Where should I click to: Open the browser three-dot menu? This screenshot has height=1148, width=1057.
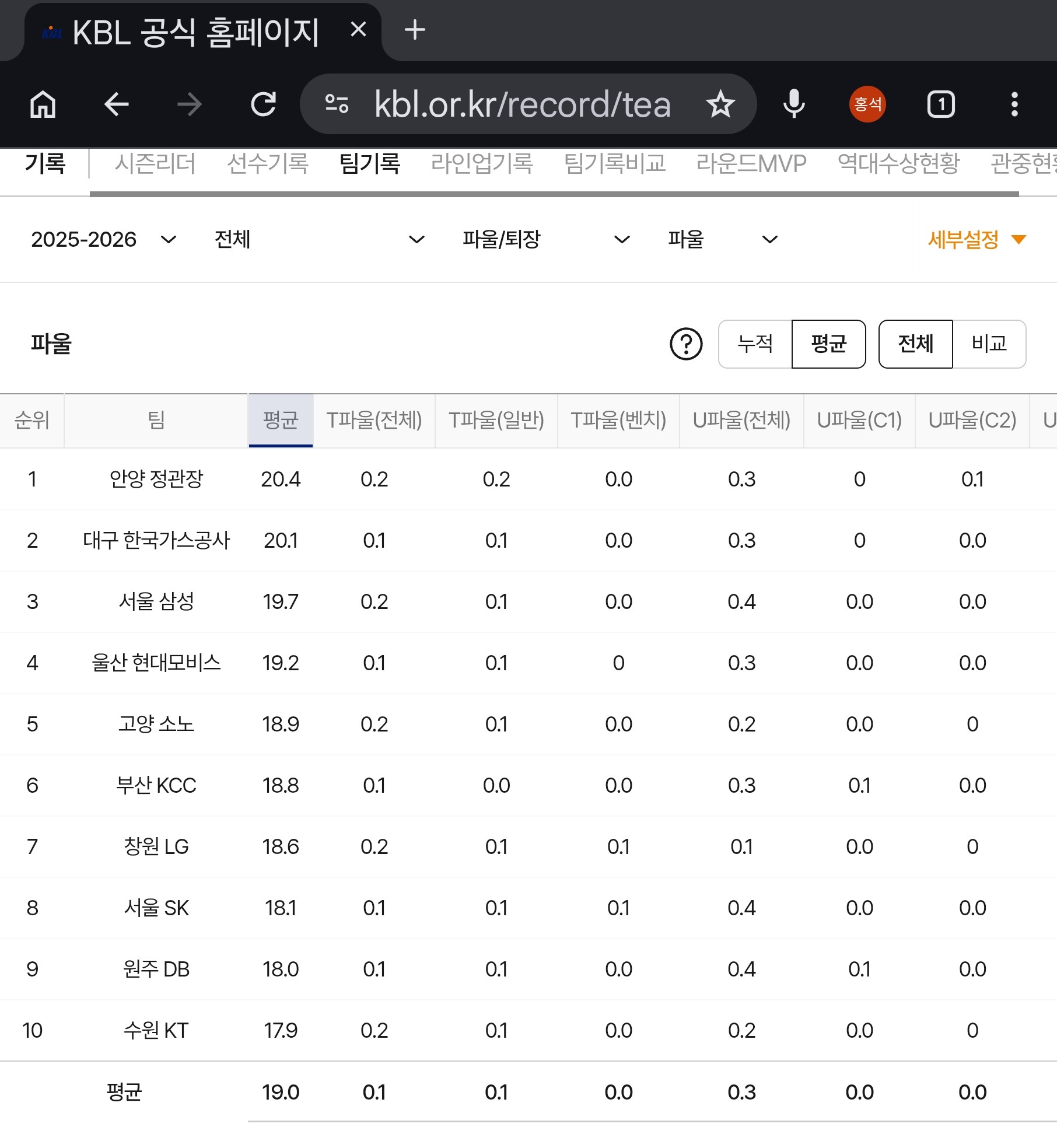[1015, 105]
